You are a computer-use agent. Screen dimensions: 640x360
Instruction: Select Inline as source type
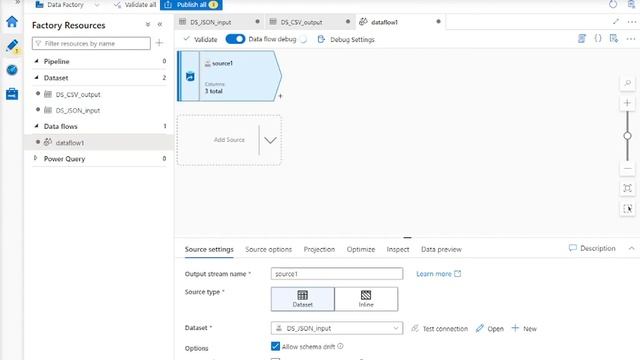tap(366, 299)
